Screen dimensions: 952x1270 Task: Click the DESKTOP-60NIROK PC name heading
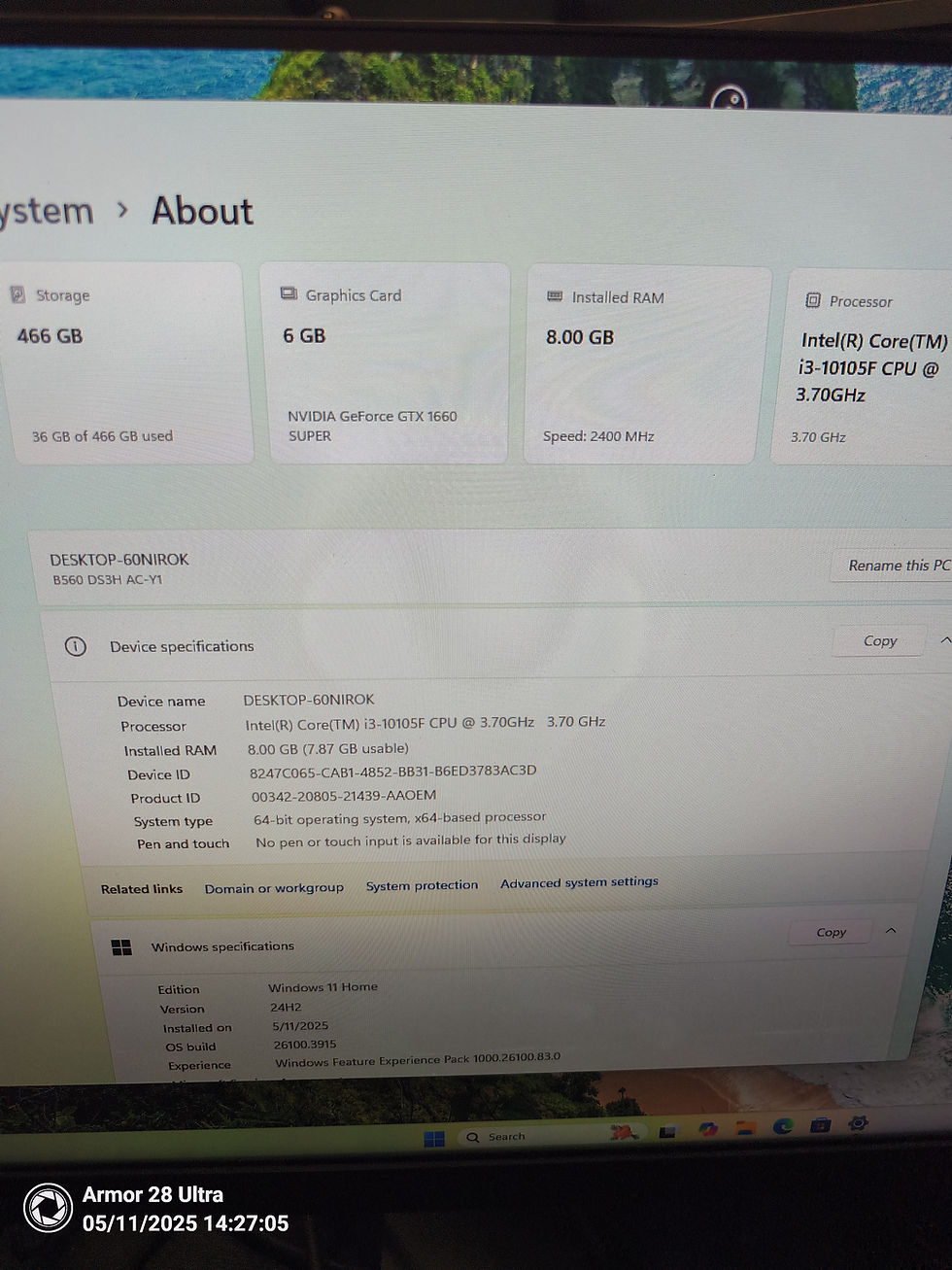[119, 560]
